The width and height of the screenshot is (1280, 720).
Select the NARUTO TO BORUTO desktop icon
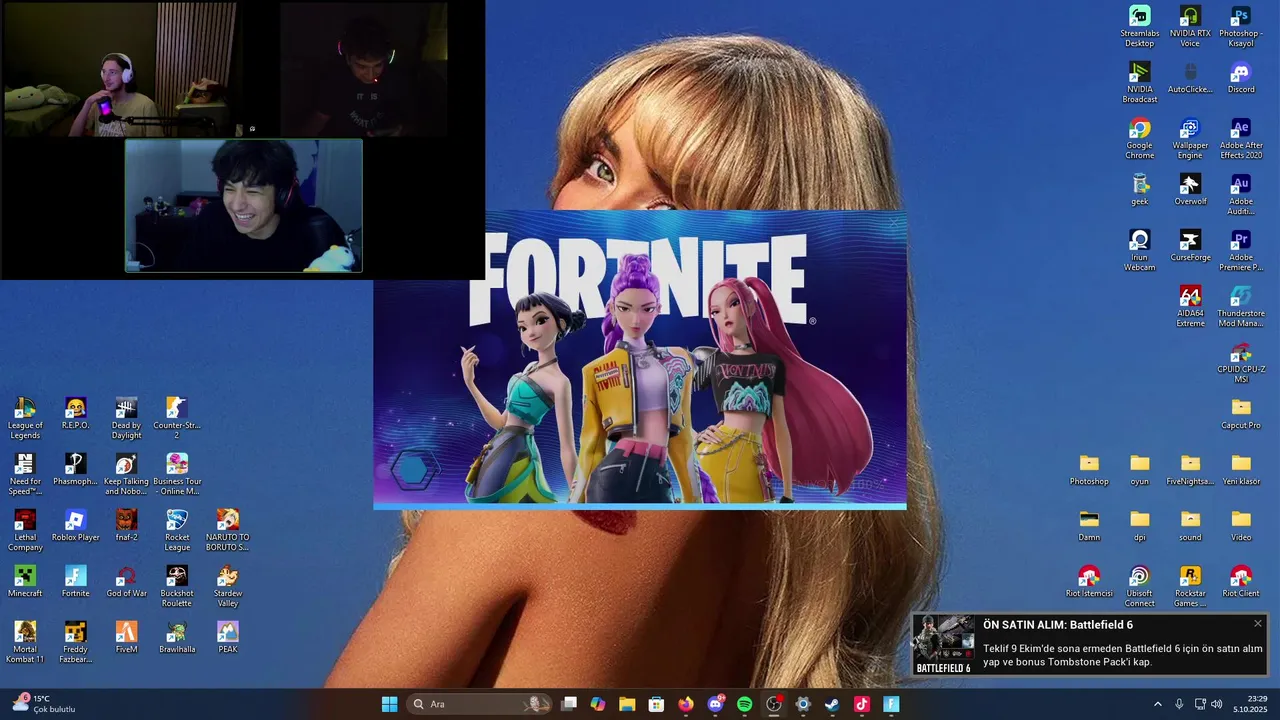[228, 530]
